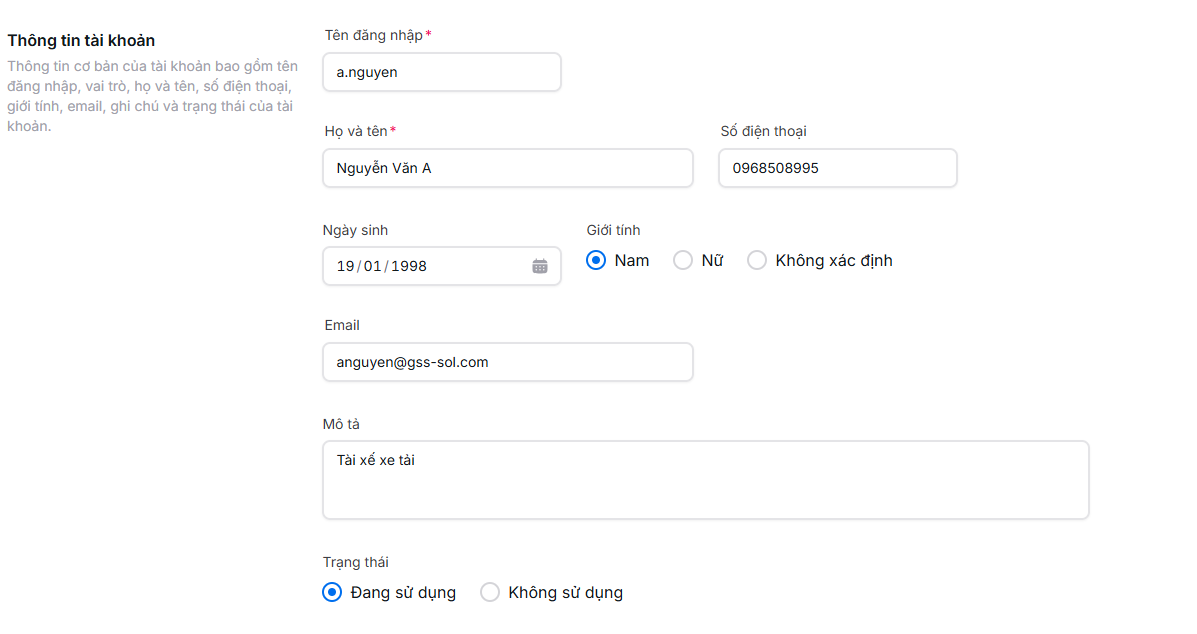Select status Đang sử dụng
Screen dimensions: 1197x634
tap(332, 592)
